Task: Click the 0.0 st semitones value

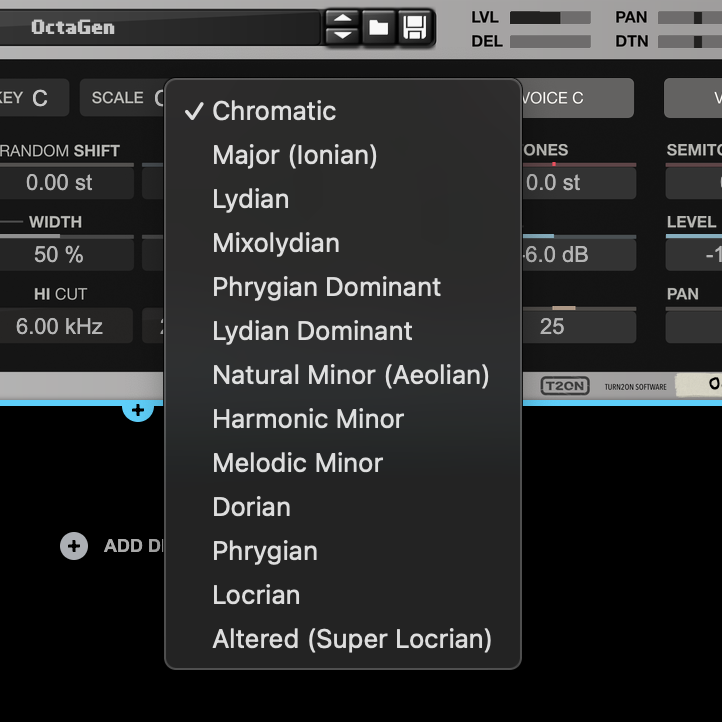Action: (x=579, y=183)
